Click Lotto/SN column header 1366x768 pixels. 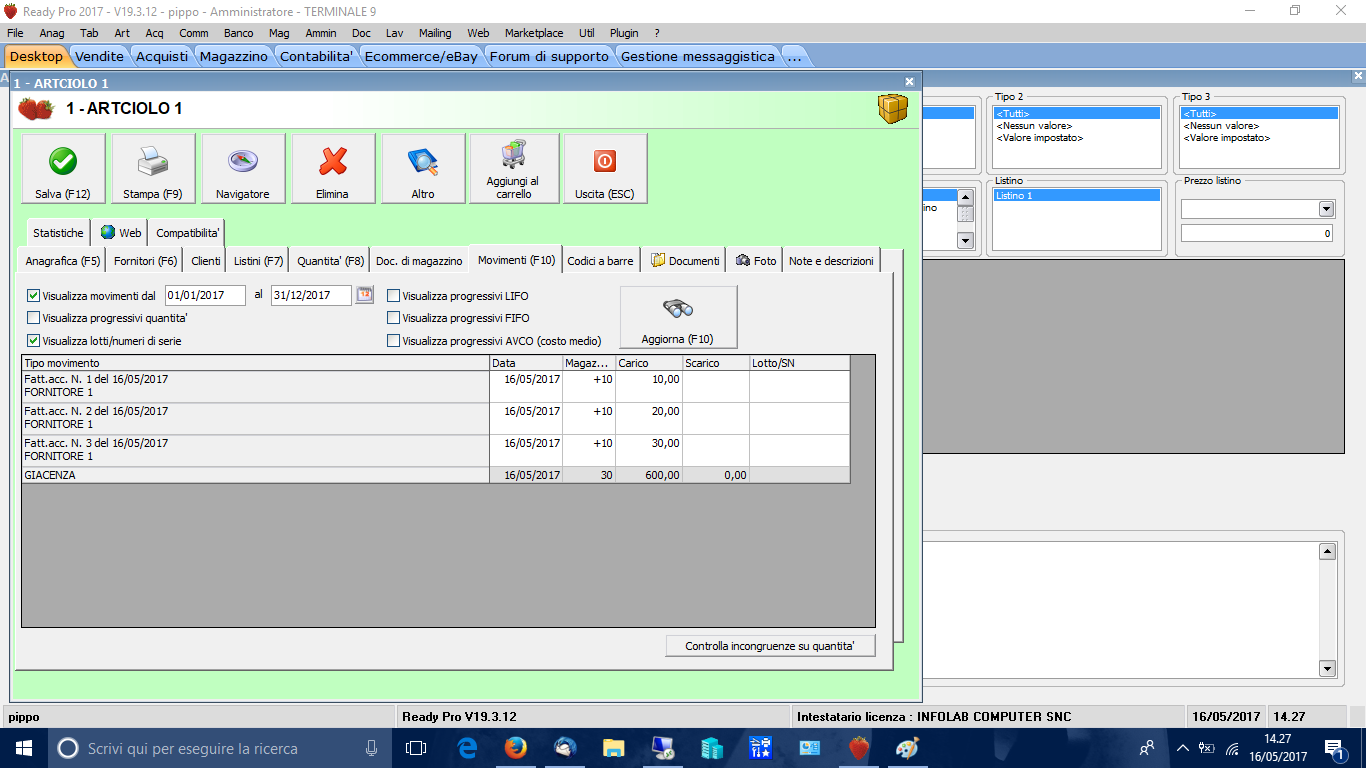(x=799, y=363)
